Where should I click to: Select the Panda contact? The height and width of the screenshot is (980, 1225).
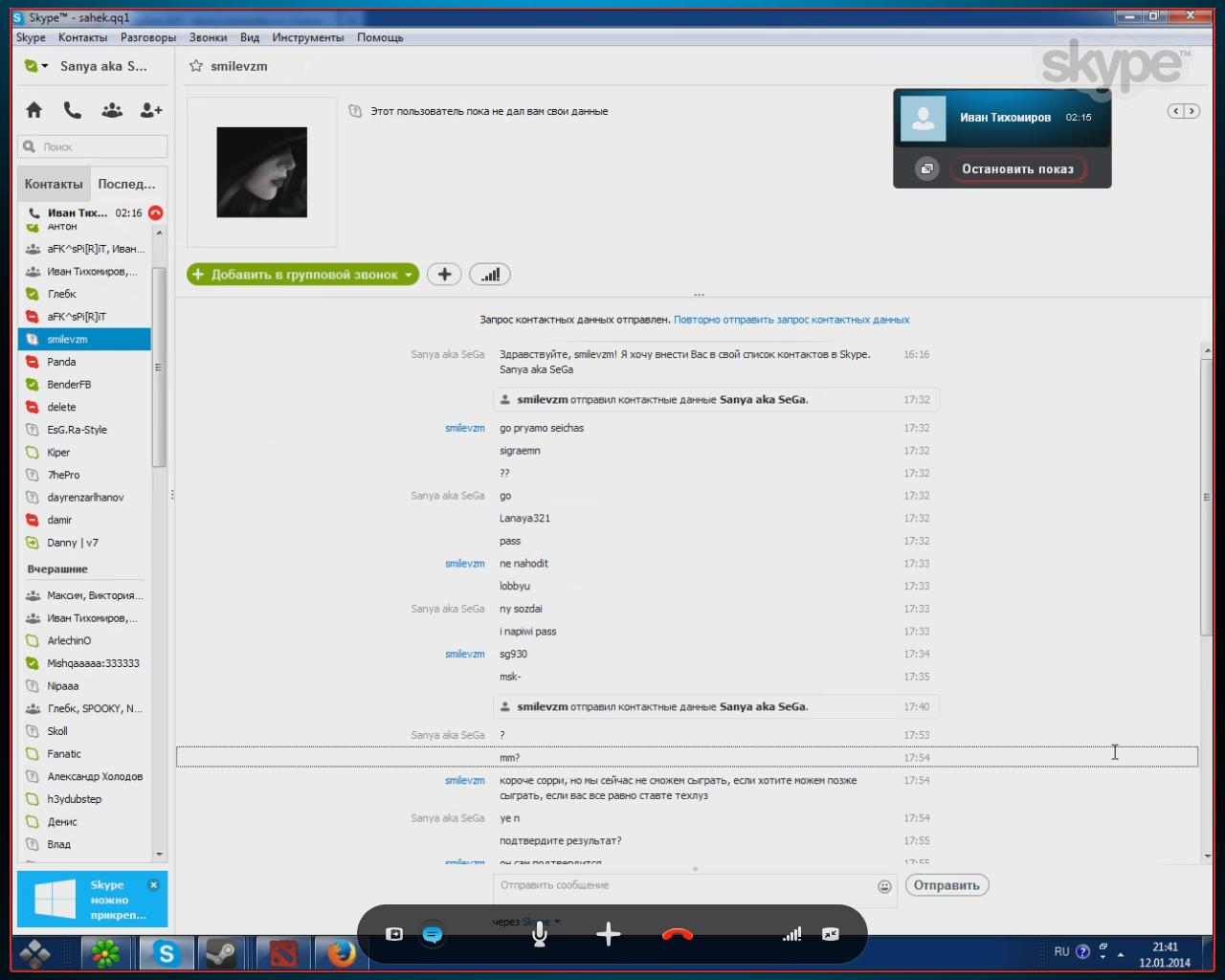coord(84,362)
